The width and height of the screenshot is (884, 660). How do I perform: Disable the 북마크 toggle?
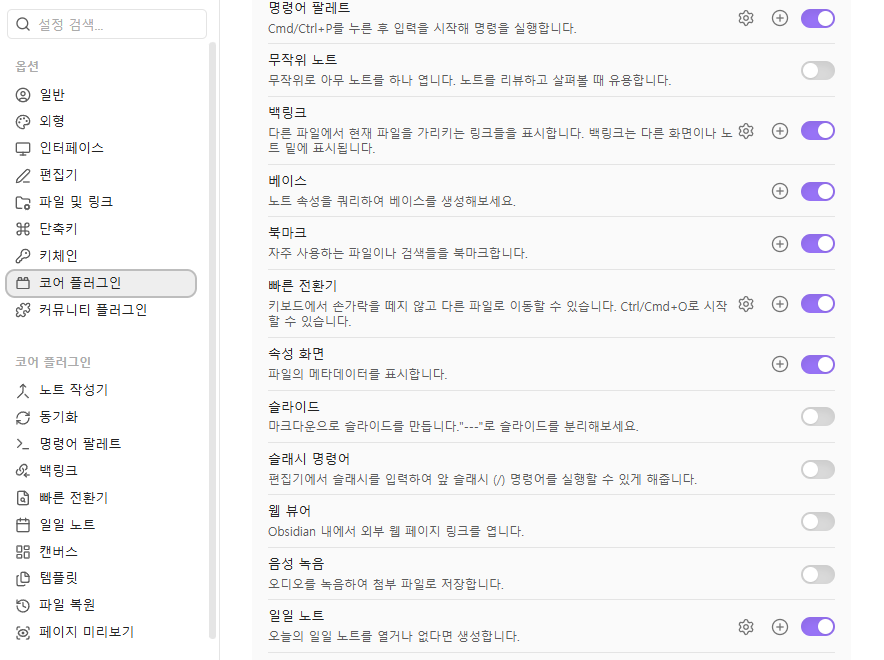817,243
